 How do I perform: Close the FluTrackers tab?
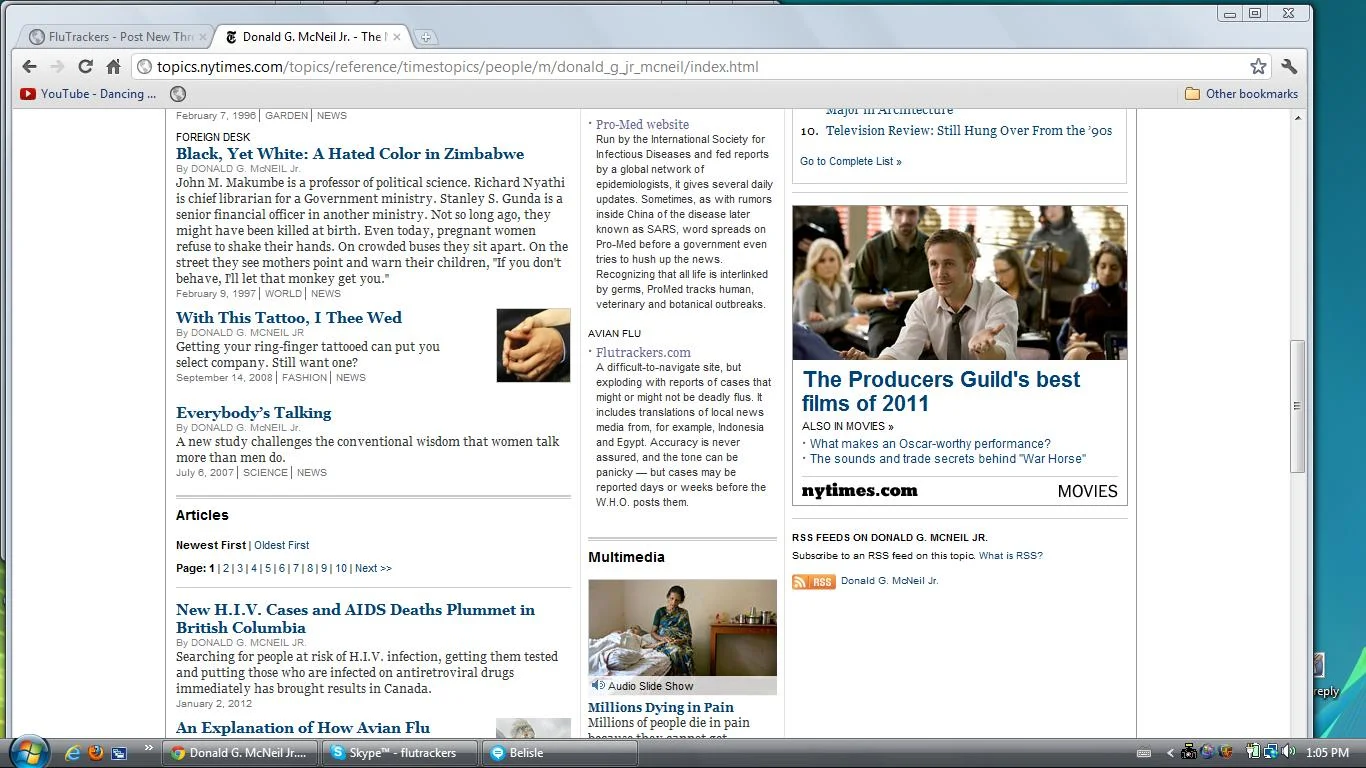[x=203, y=37]
